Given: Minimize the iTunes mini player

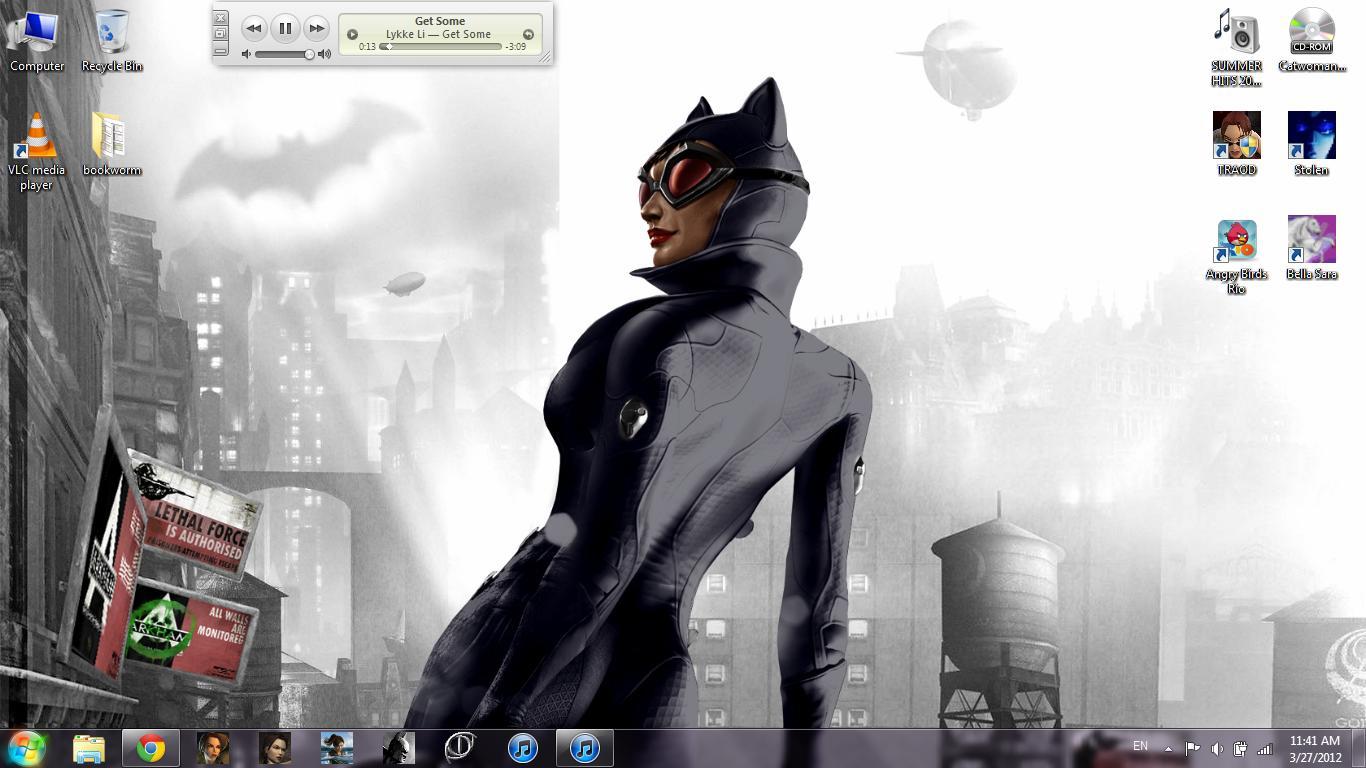Looking at the screenshot, I should pos(221,49).
